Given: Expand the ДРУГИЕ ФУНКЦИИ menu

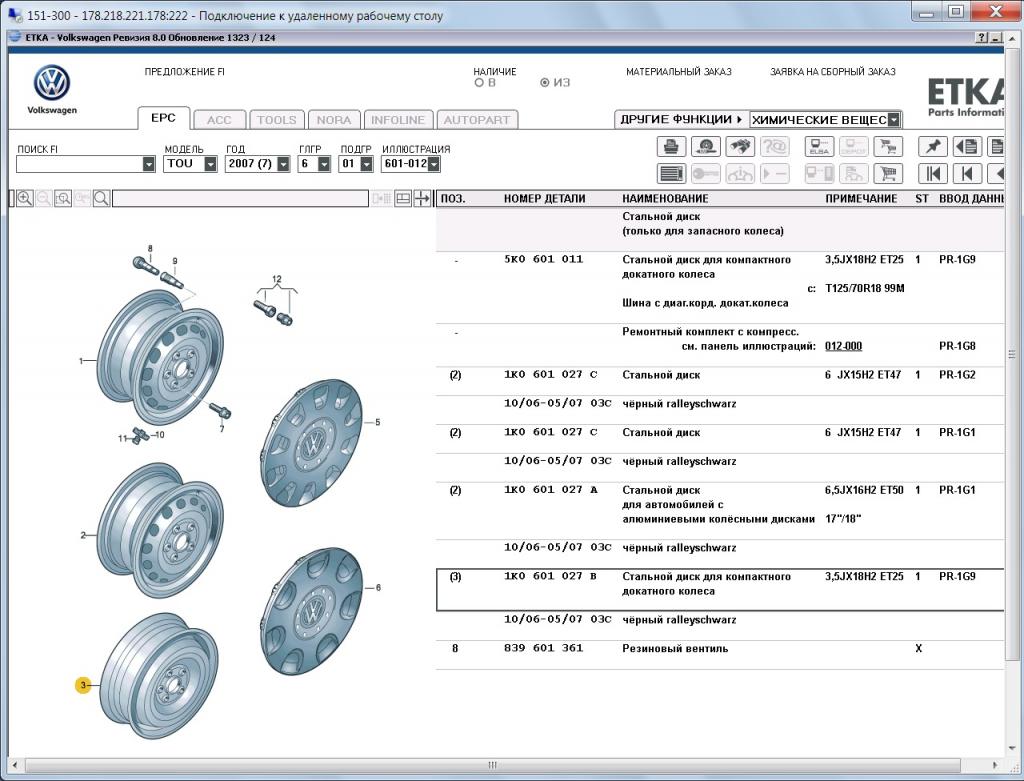Looking at the screenshot, I should click(x=681, y=120).
